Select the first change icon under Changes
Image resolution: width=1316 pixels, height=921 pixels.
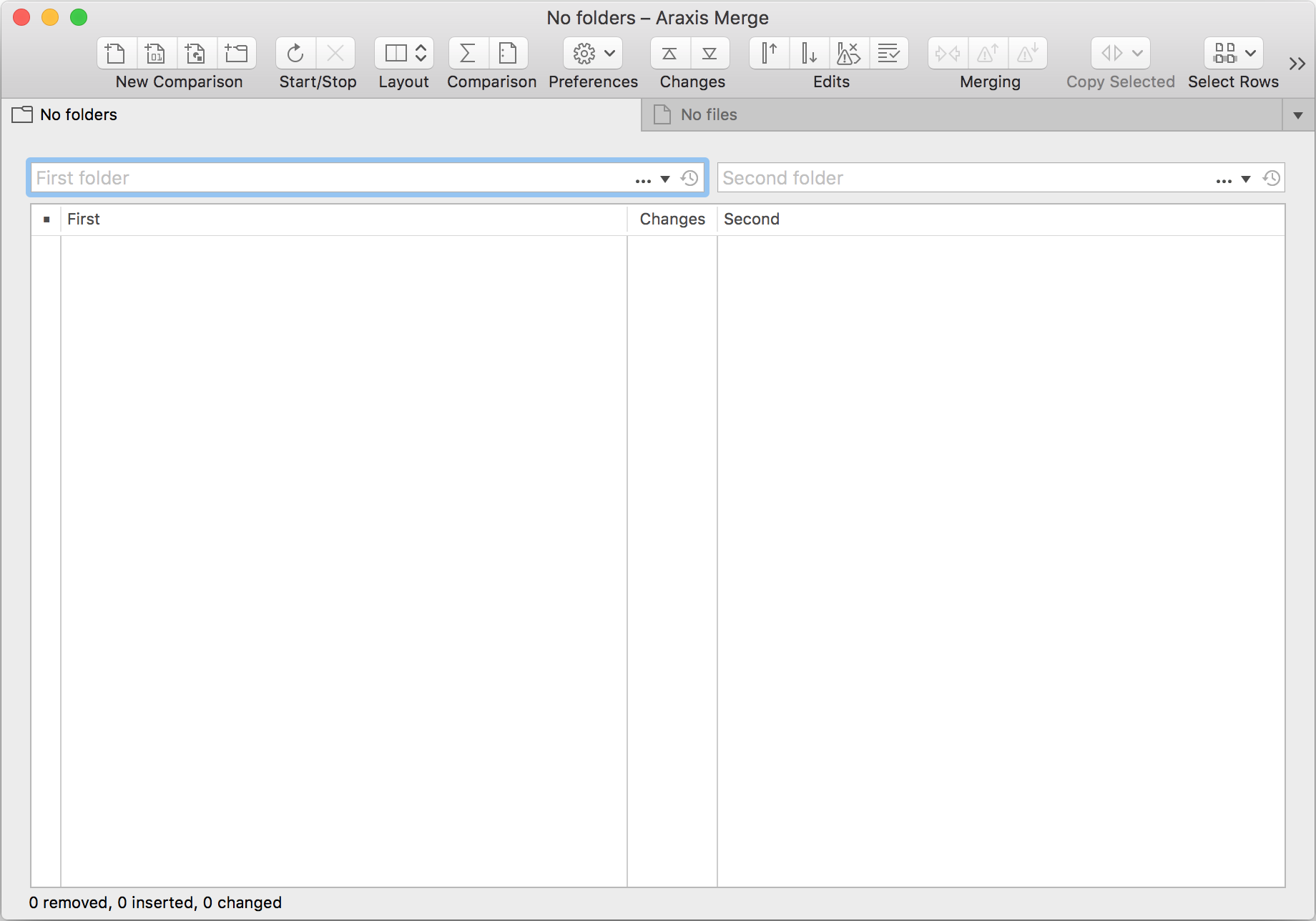tap(669, 53)
